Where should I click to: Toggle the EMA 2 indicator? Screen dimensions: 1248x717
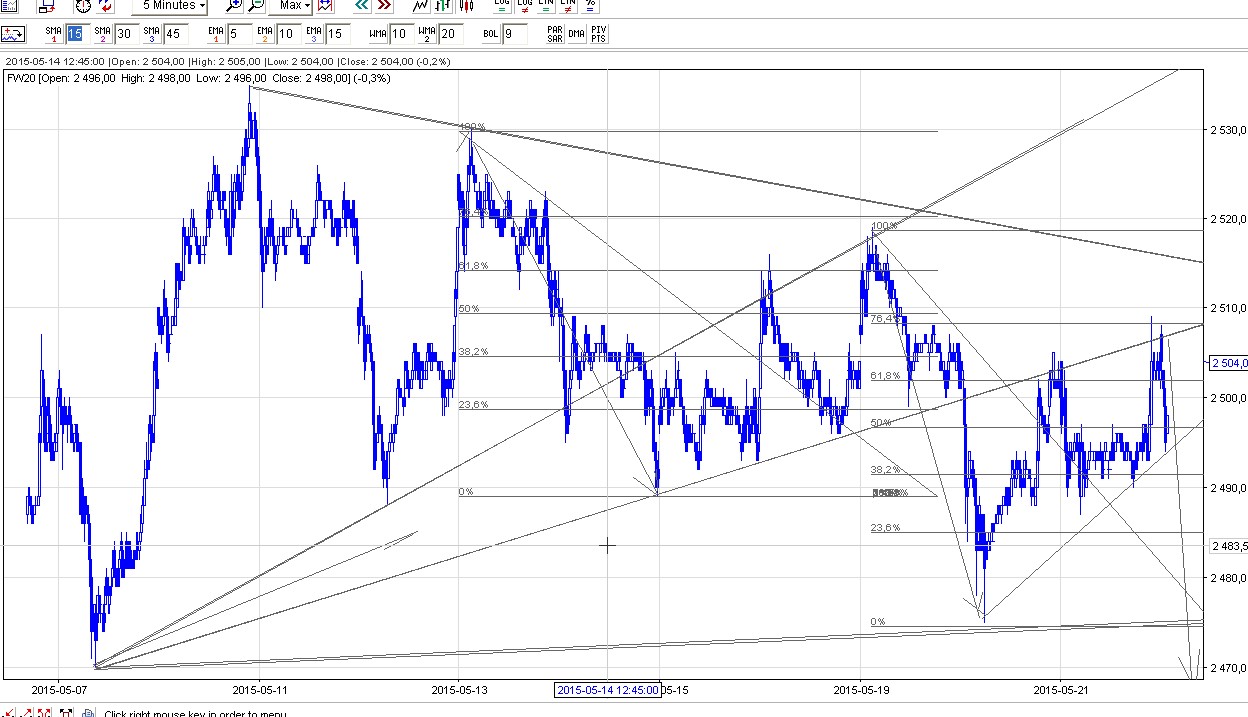coord(265,34)
